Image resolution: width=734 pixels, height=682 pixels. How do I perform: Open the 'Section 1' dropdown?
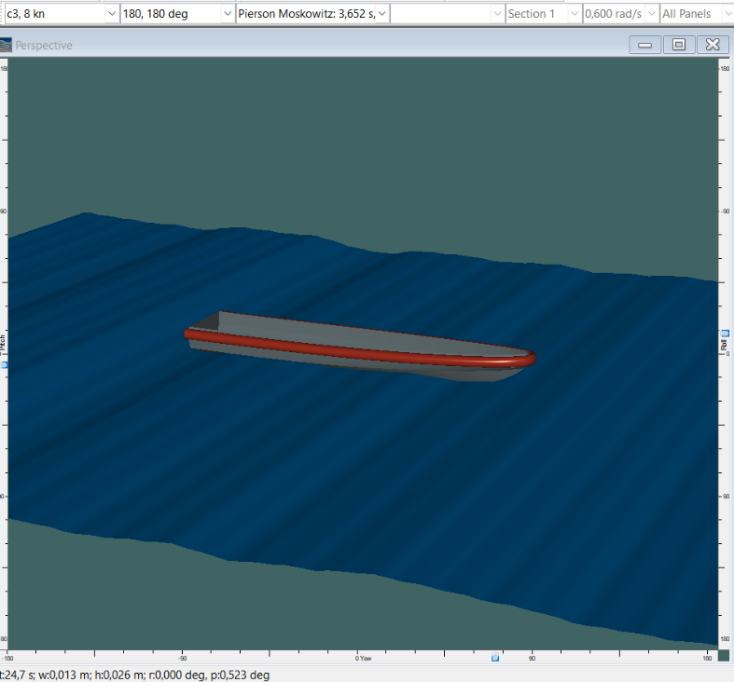coord(573,14)
